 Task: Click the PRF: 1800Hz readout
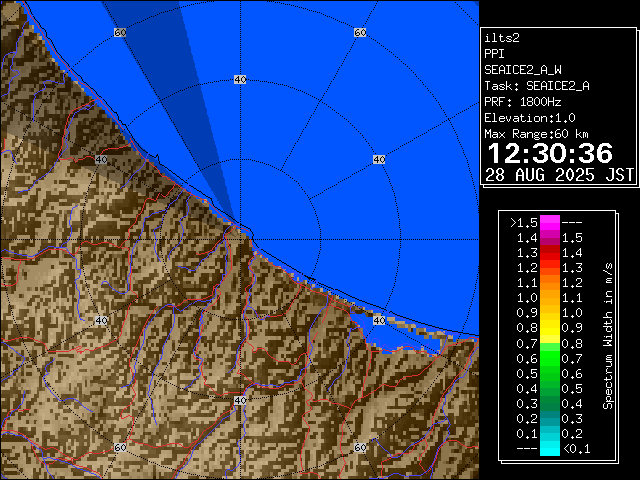coord(522,101)
